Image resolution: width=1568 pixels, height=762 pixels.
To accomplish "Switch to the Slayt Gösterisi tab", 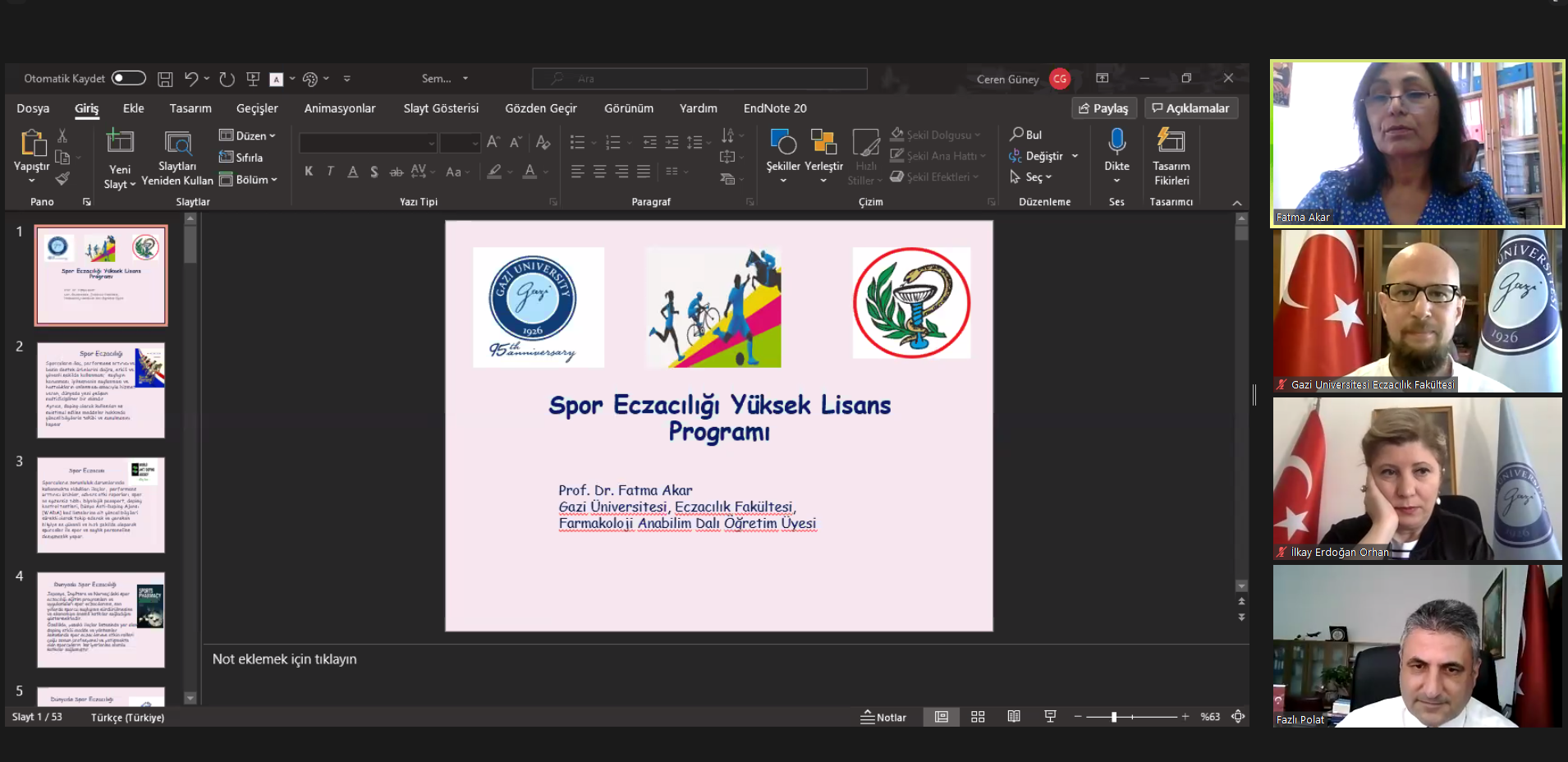I will 441,108.
